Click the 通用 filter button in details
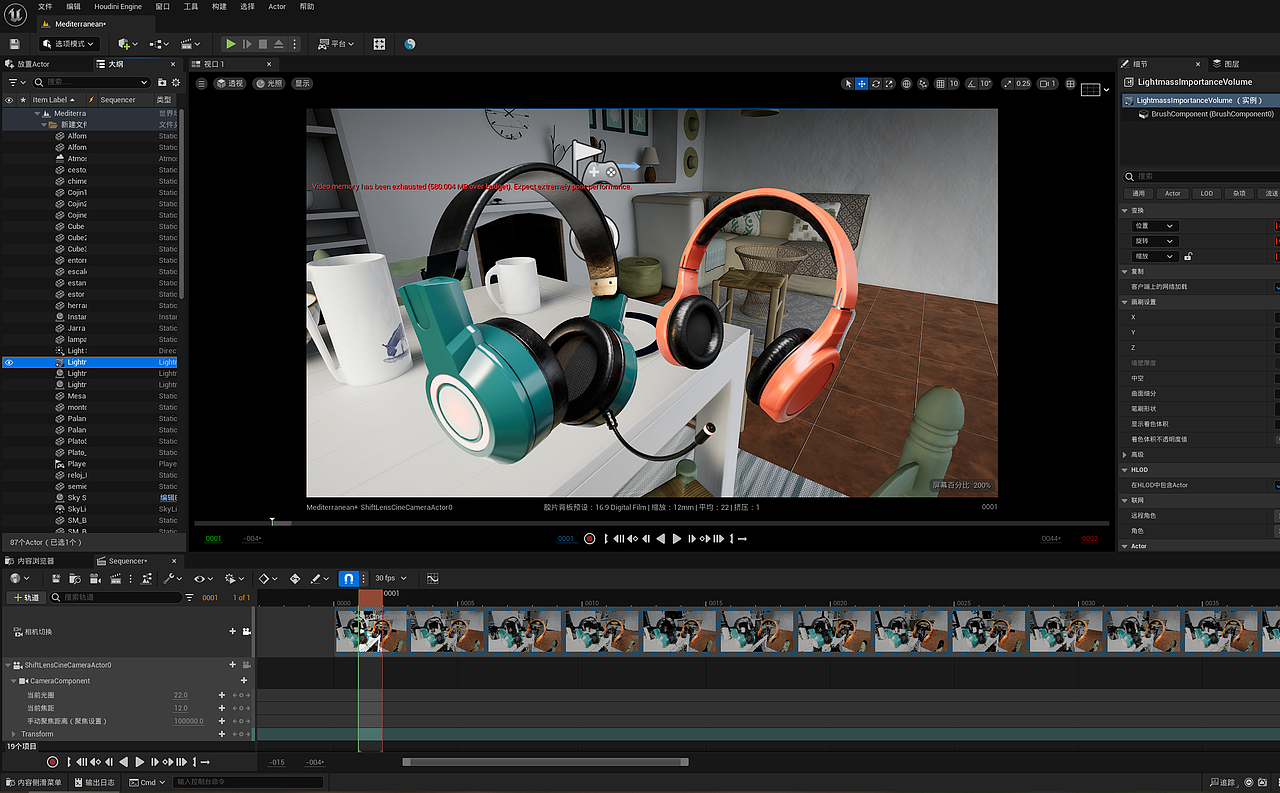This screenshot has height=793, width=1280. [x=1139, y=193]
